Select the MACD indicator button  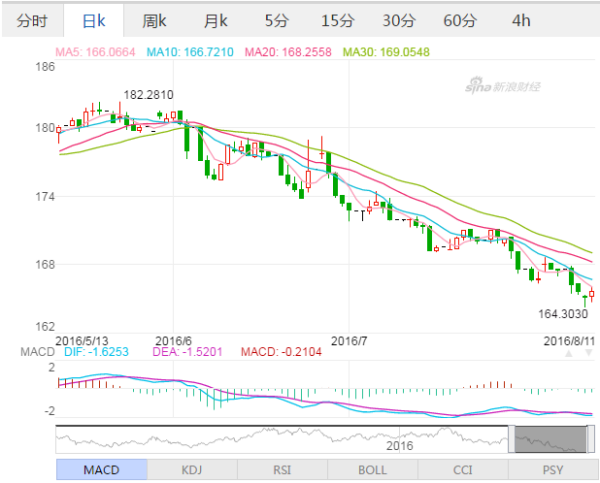101,470
